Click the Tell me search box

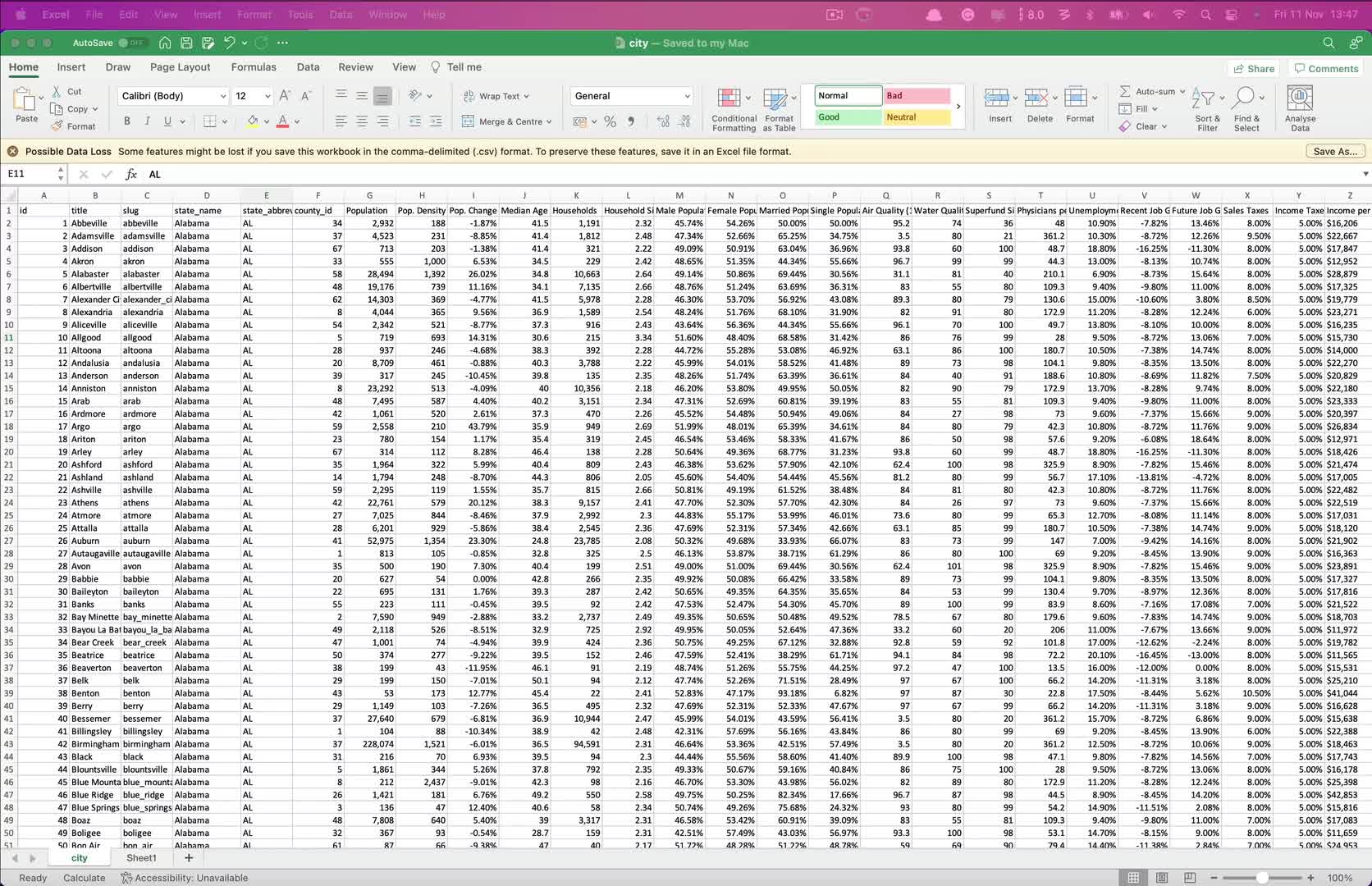456,67
